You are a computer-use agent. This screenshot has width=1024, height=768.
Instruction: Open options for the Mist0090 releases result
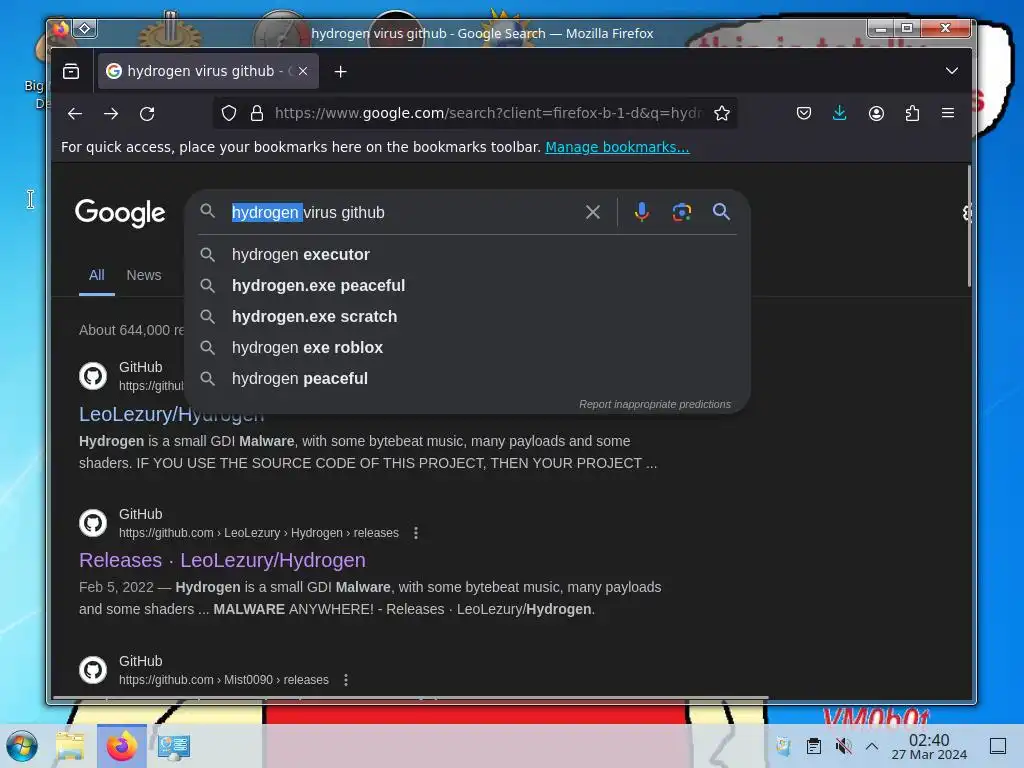click(346, 680)
